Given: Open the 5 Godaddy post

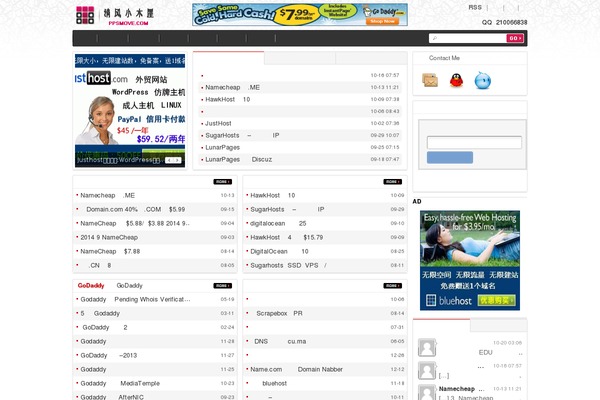Looking at the screenshot, I should (x=100, y=313).
